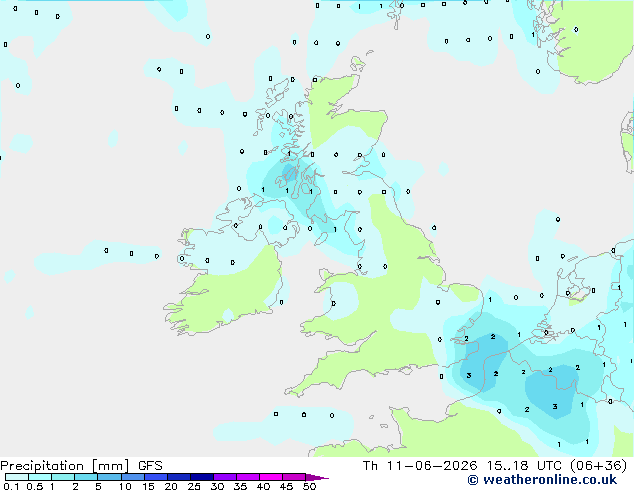Screen dimensions: 634x490
Task: Click the '15' legend scale label
Action: pos(148,486)
